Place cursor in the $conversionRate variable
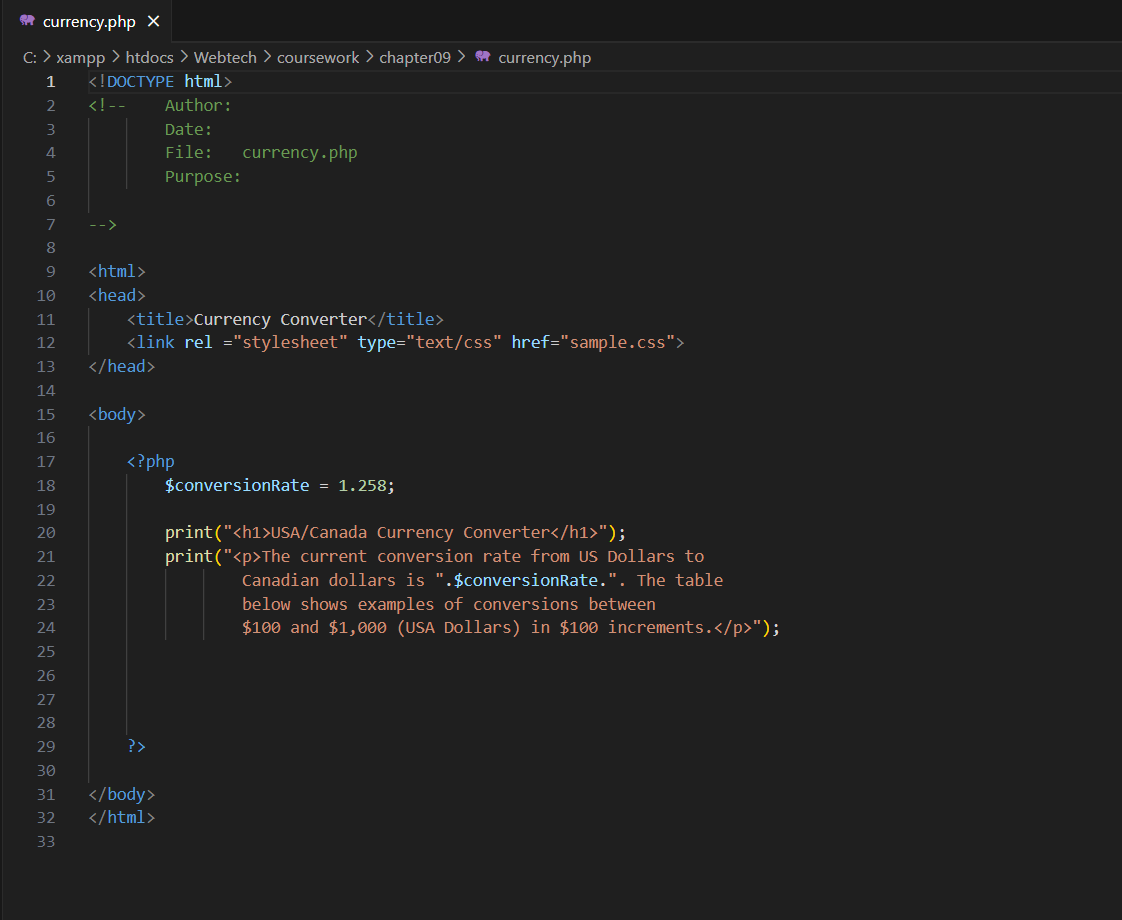The height and width of the screenshot is (920, 1122). [236, 485]
